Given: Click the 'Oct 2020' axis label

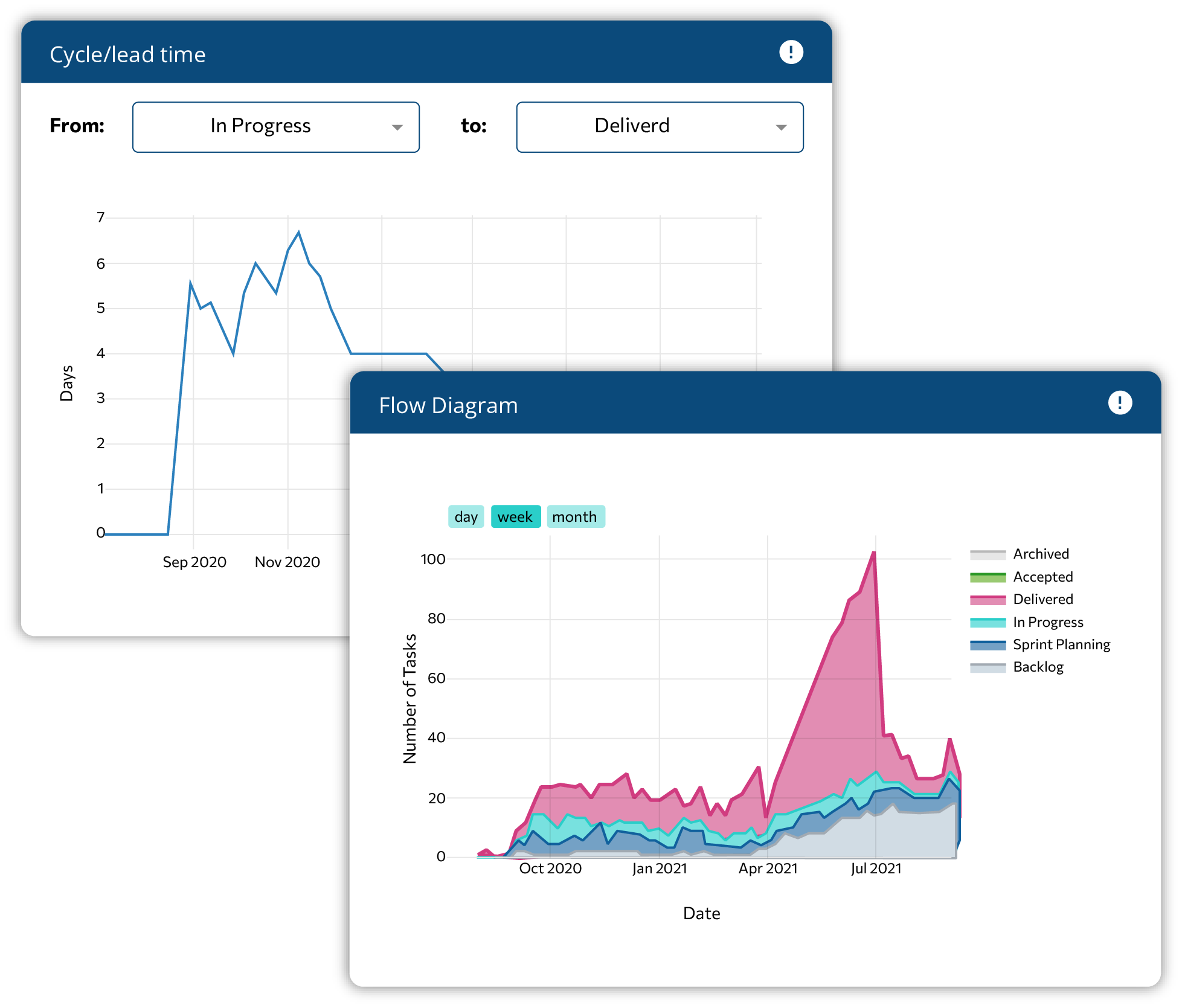Looking at the screenshot, I should [550, 868].
